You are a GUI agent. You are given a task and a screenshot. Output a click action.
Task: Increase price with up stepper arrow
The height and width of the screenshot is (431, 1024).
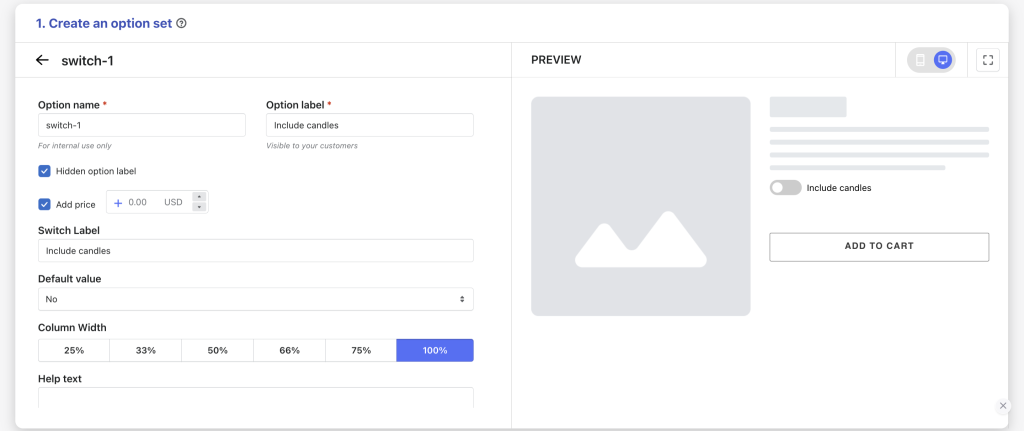200,197
